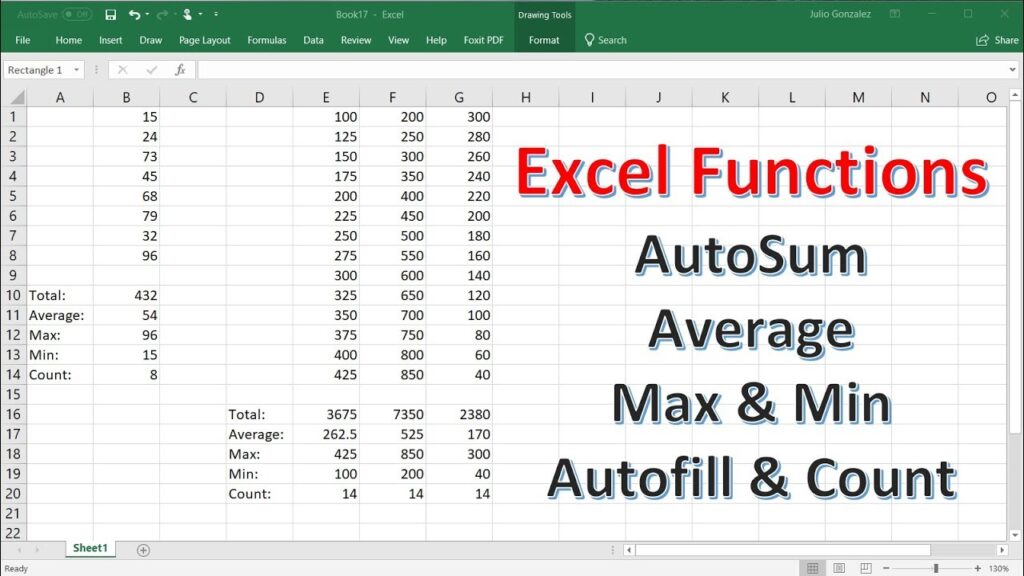Switch to Page Layout view icon
The height and width of the screenshot is (576, 1024).
838,568
